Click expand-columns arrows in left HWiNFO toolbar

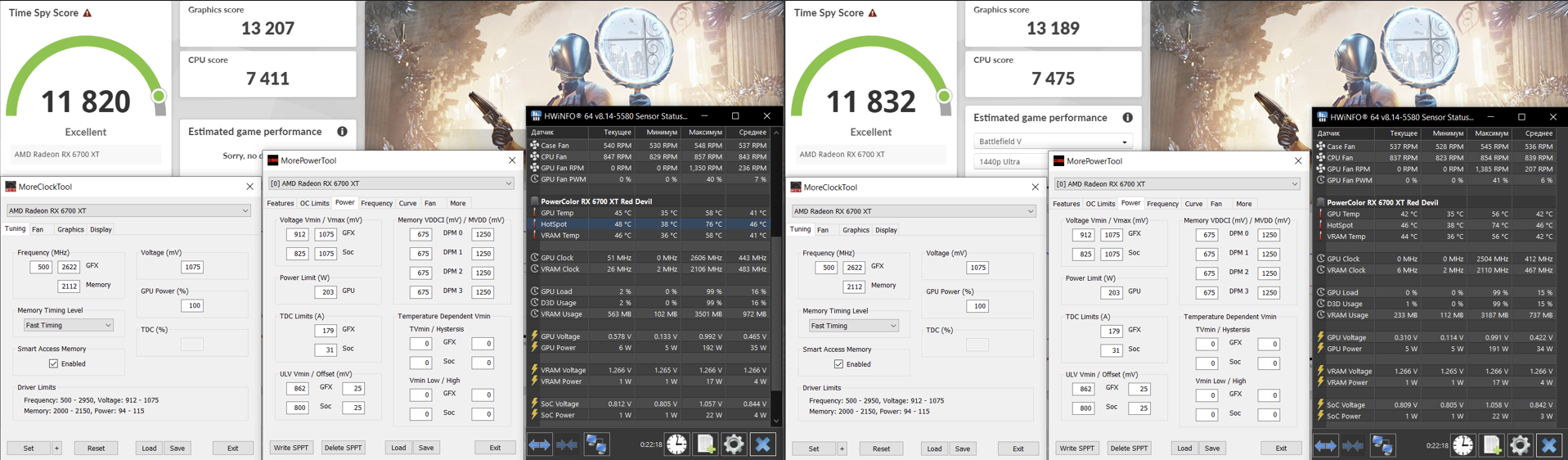coord(540,444)
